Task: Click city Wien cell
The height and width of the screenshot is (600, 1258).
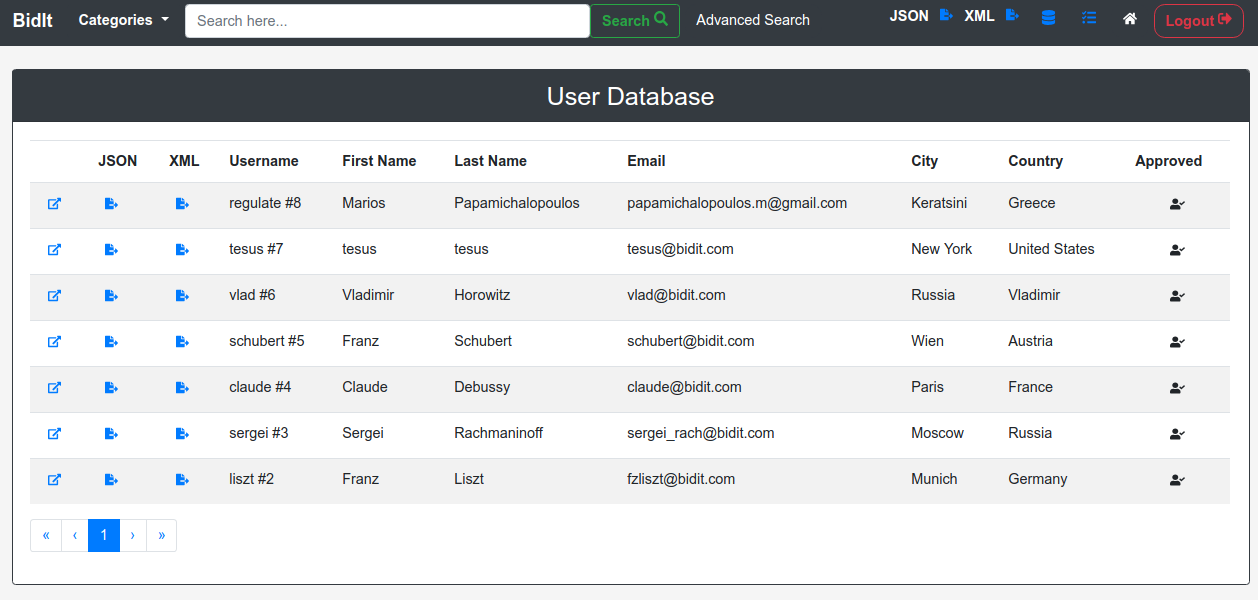Action: point(927,341)
